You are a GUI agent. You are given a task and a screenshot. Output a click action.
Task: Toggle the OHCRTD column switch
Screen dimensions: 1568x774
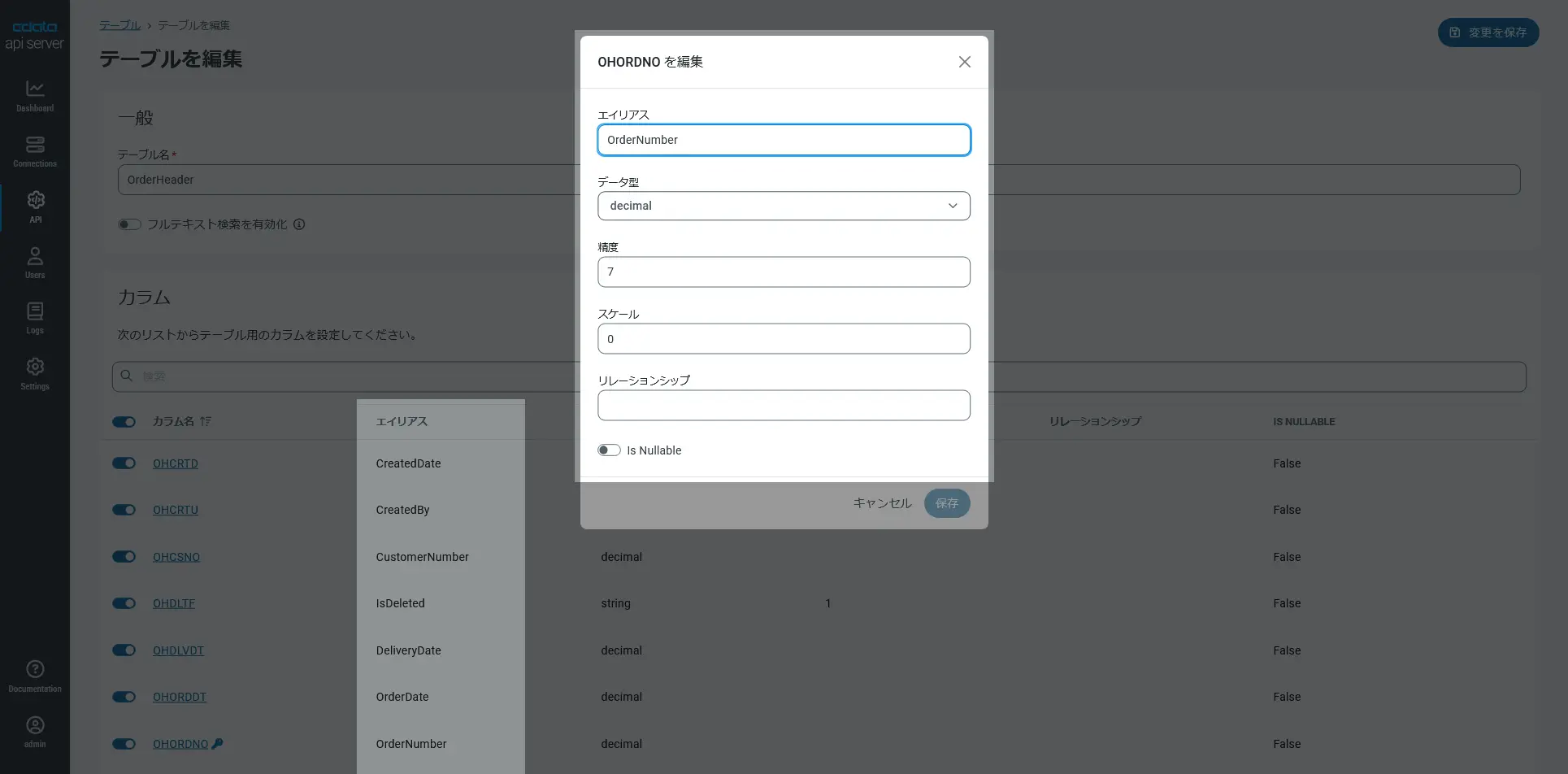pyautogui.click(x=124, y=463)
